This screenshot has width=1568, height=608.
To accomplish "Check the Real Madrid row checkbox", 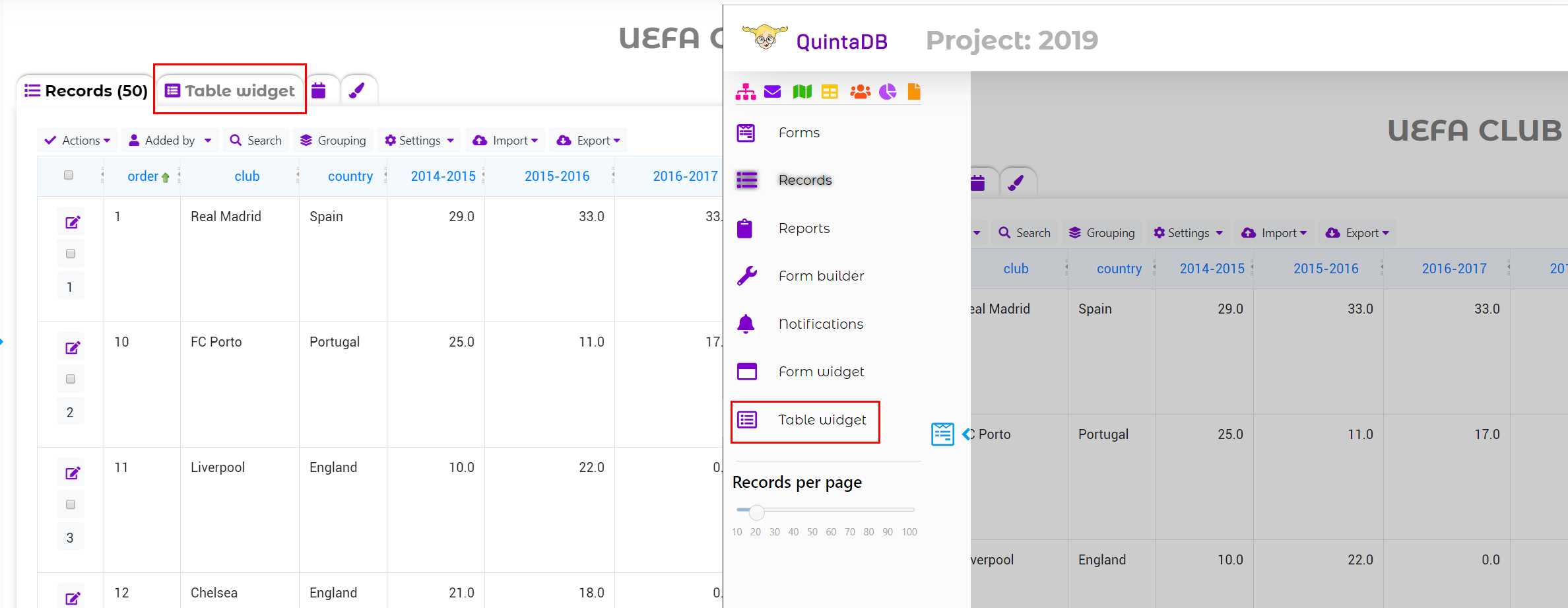I will coord(71,253).
